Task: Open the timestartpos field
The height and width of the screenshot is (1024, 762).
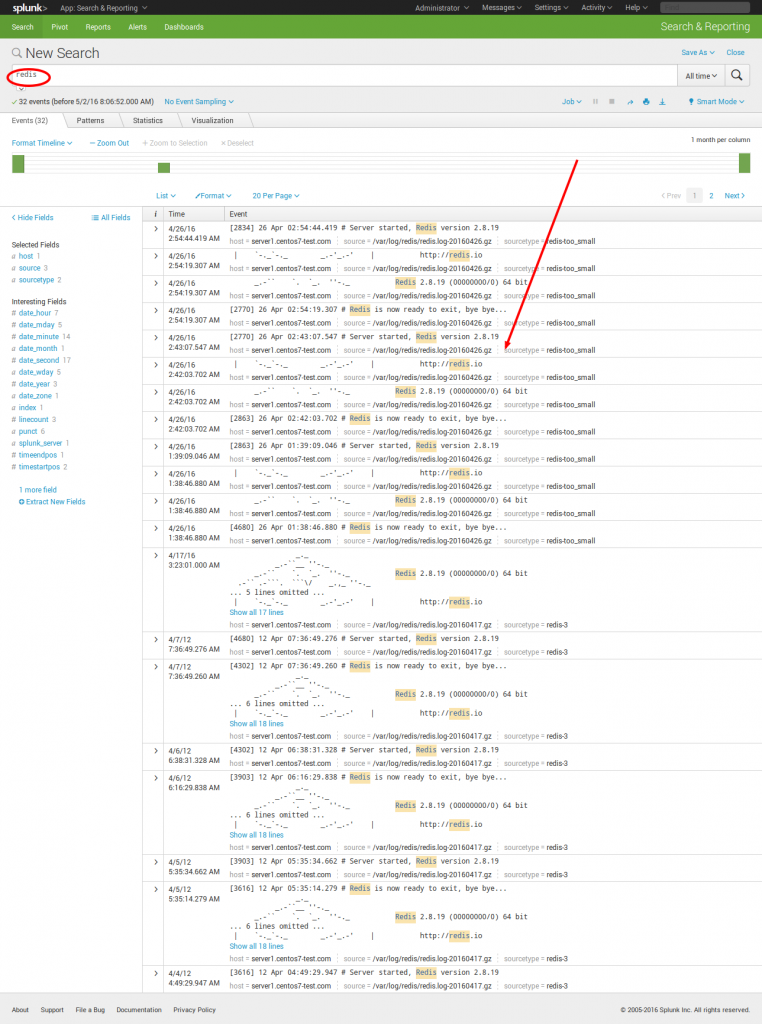Action: [x=39, y=467]
